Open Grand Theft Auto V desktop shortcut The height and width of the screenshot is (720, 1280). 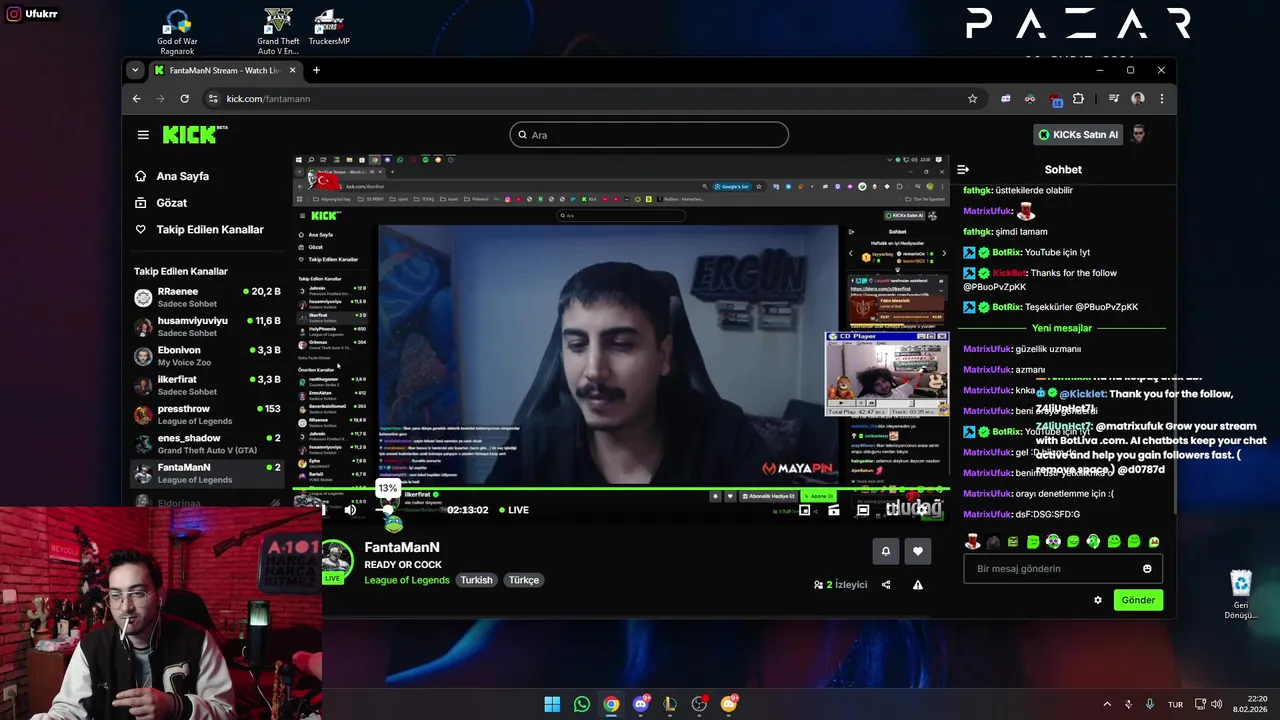click(x=278, y=32)
